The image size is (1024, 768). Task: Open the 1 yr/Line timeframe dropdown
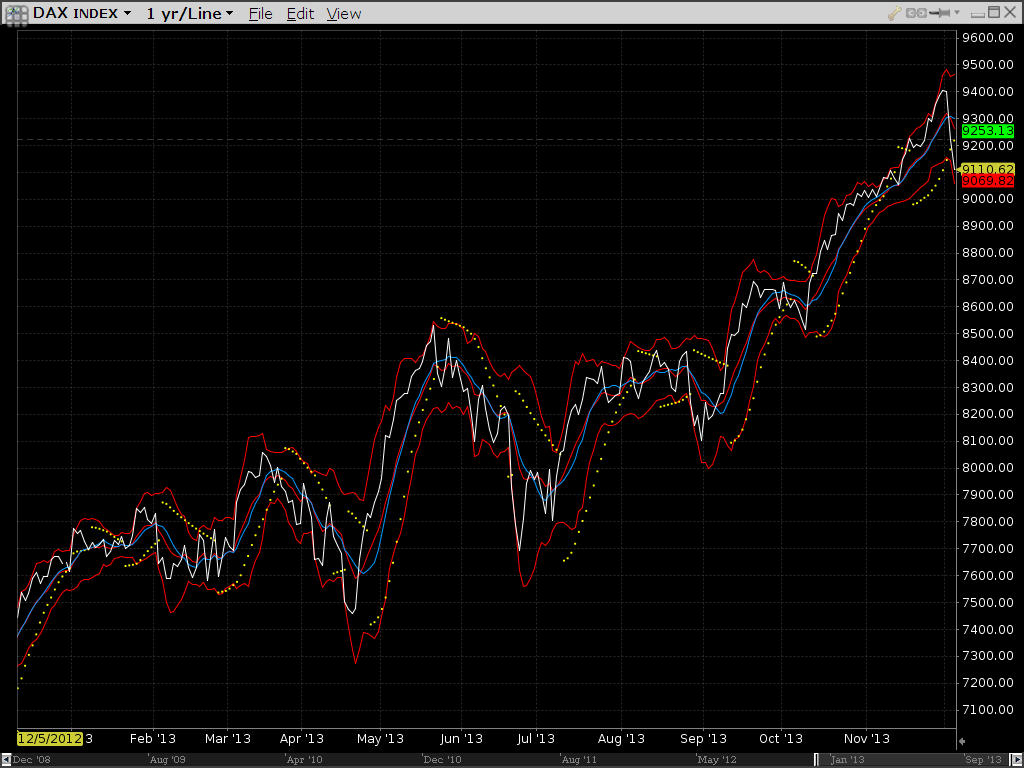pos(190,13)
